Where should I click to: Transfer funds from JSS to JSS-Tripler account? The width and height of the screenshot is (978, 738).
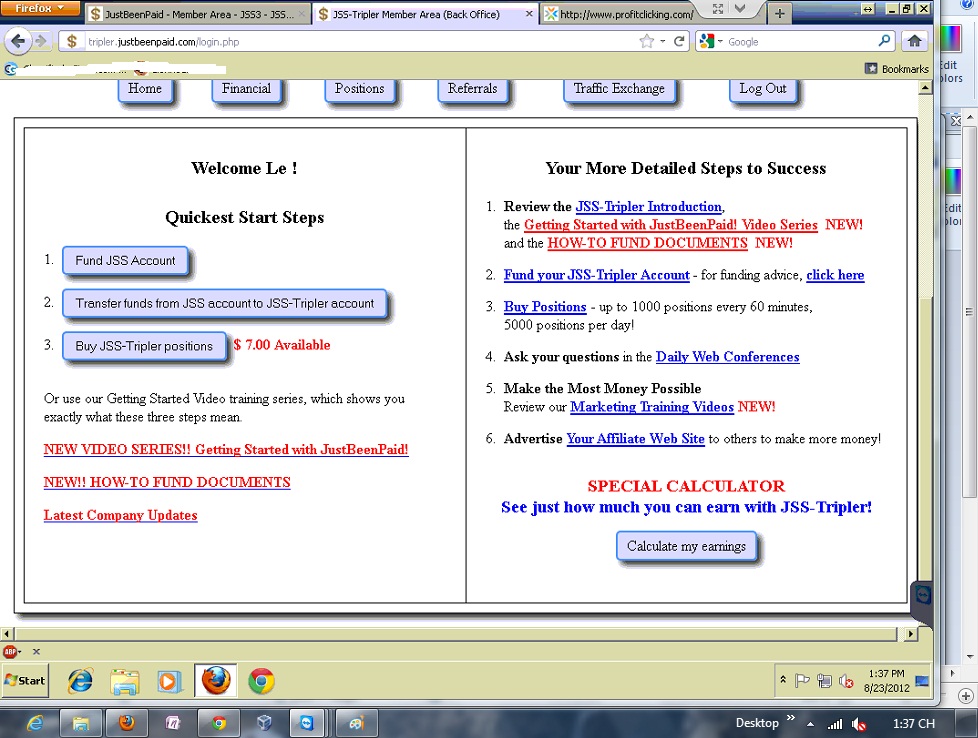[225, 303]
